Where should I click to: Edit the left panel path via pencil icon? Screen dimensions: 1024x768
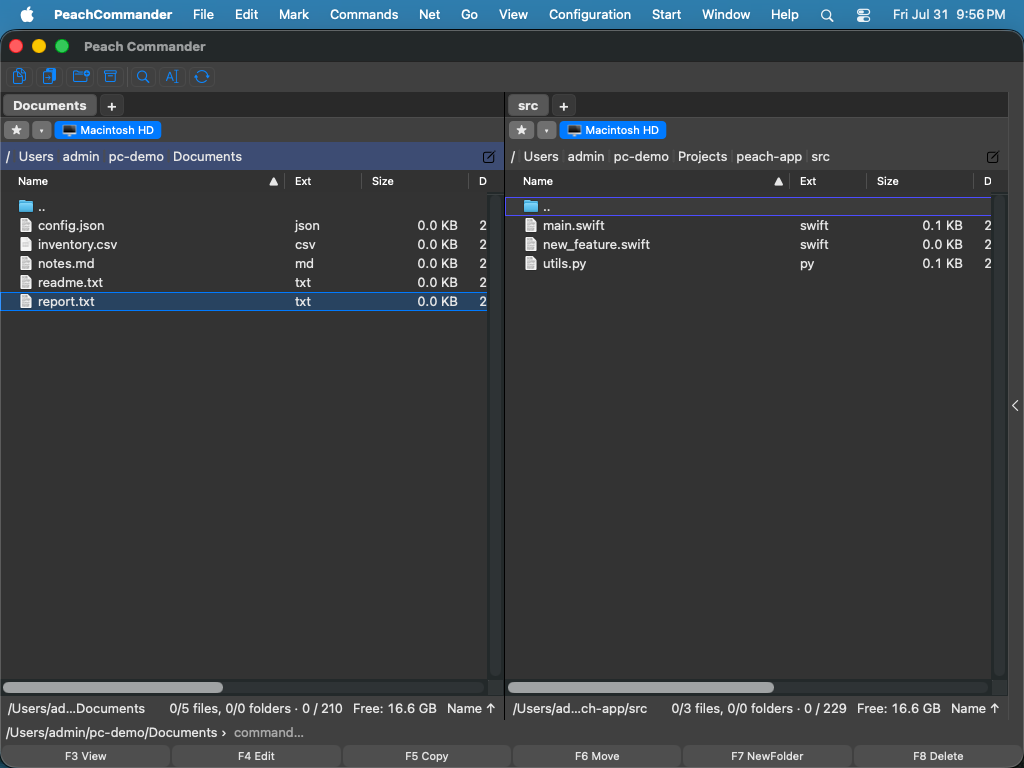pyautogui.click(x=488, y=157)
